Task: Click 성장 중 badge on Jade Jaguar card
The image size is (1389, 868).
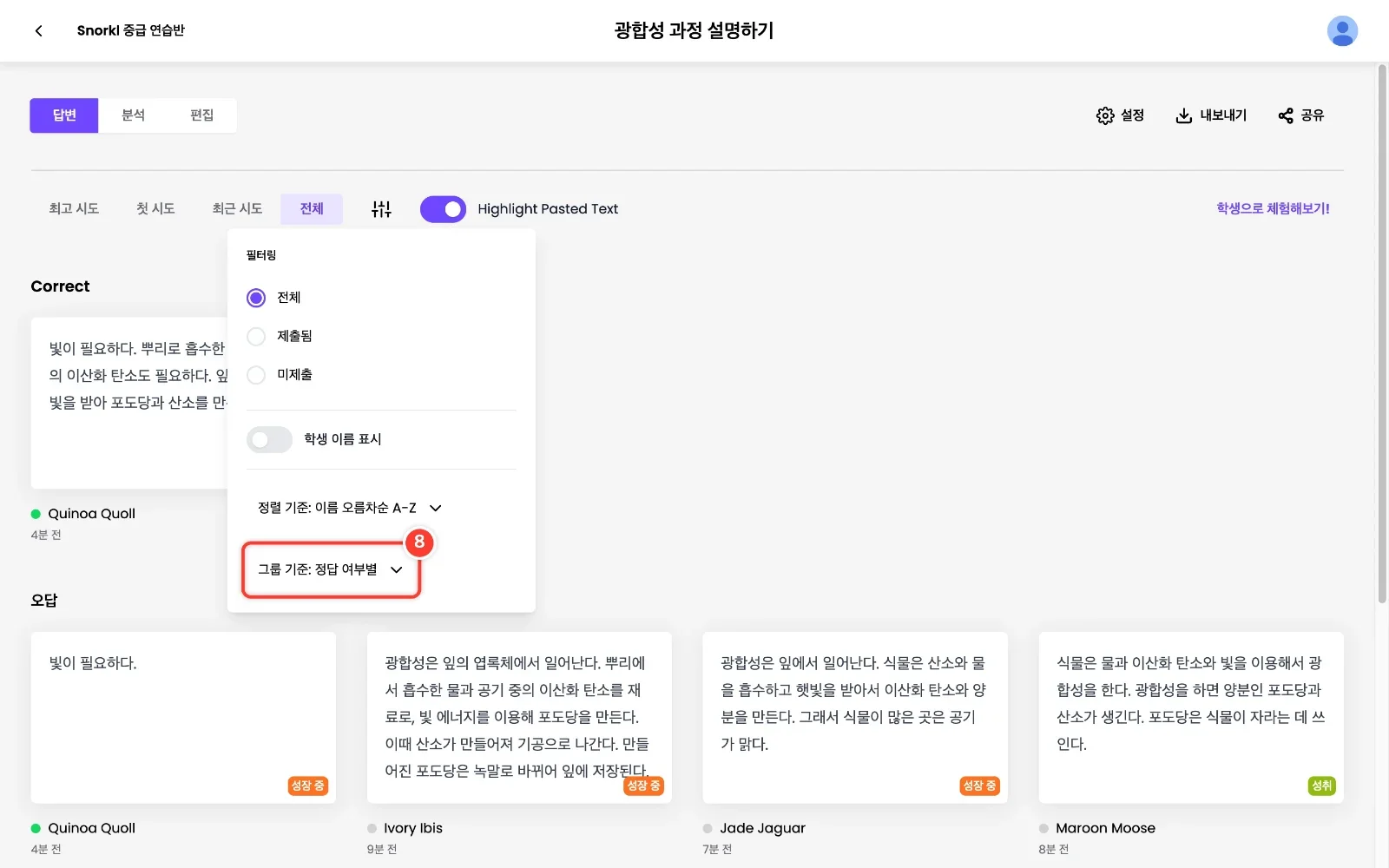Action: click(x=979, y=786)
